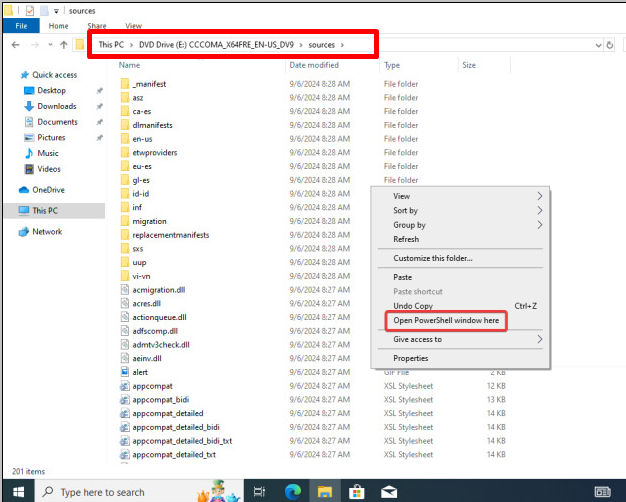
Task: Open Group by submenu in context menu
Action: 460,225
